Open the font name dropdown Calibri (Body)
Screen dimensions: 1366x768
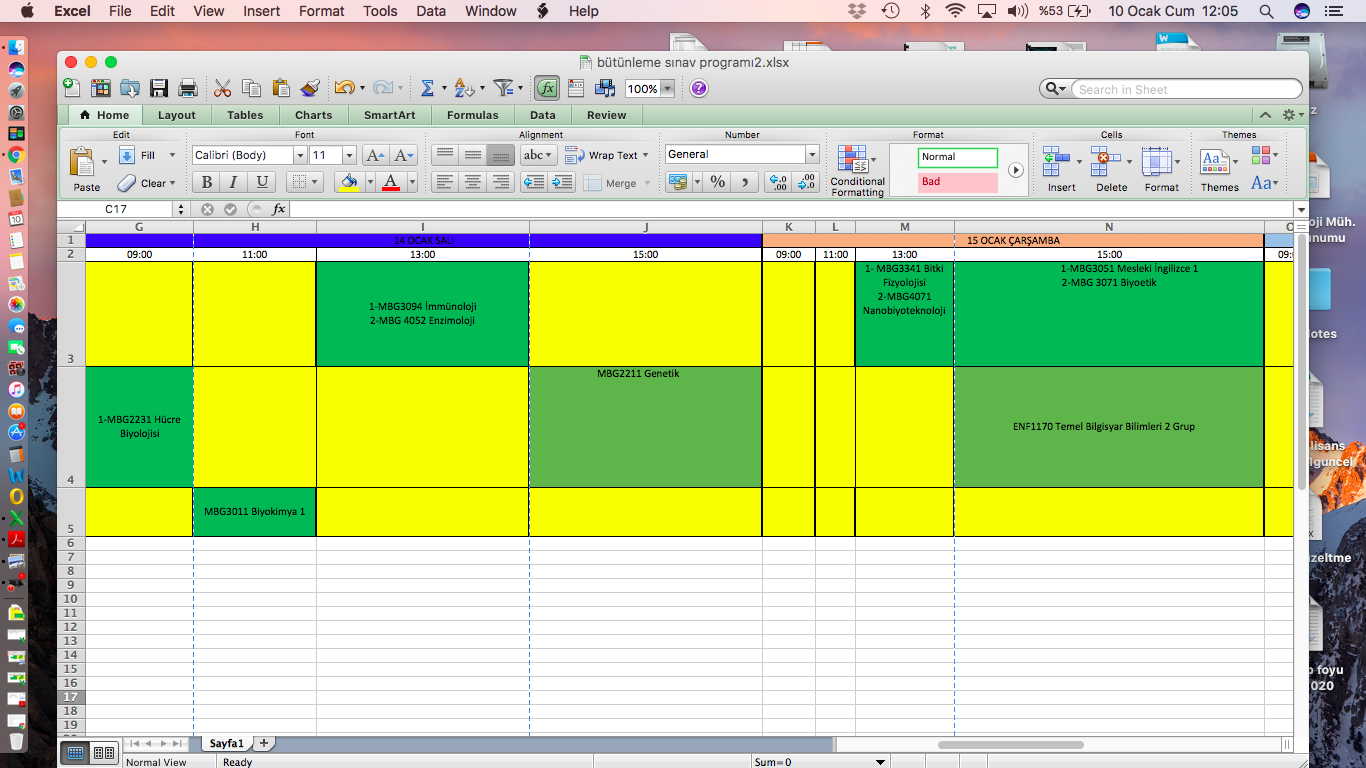299,155
